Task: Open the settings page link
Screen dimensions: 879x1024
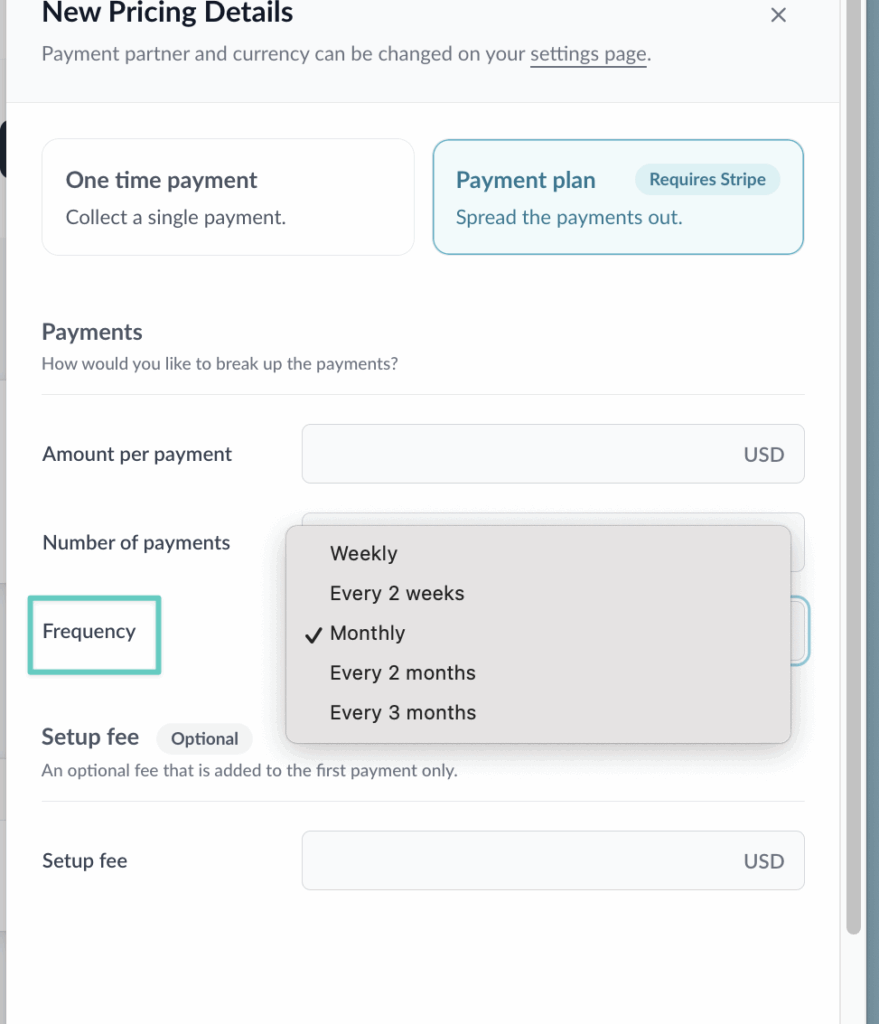Action: point(588,54)
